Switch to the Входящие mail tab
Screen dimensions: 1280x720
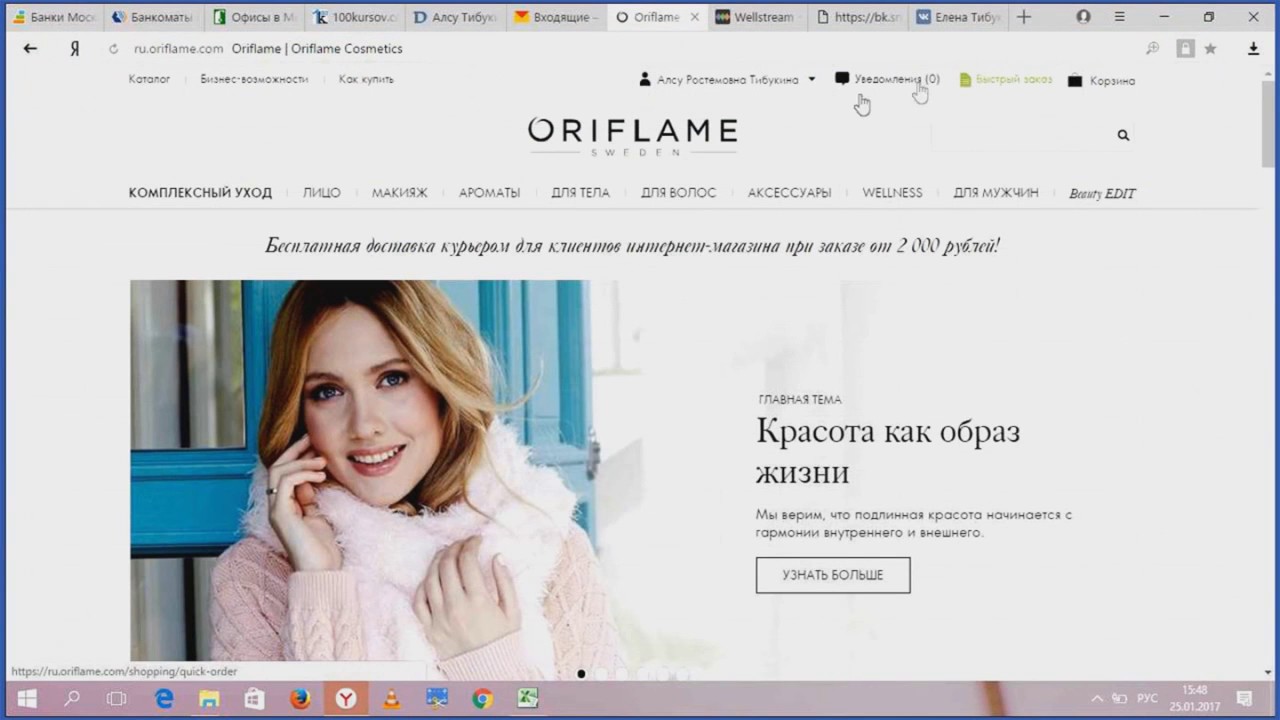coord(558,17)
